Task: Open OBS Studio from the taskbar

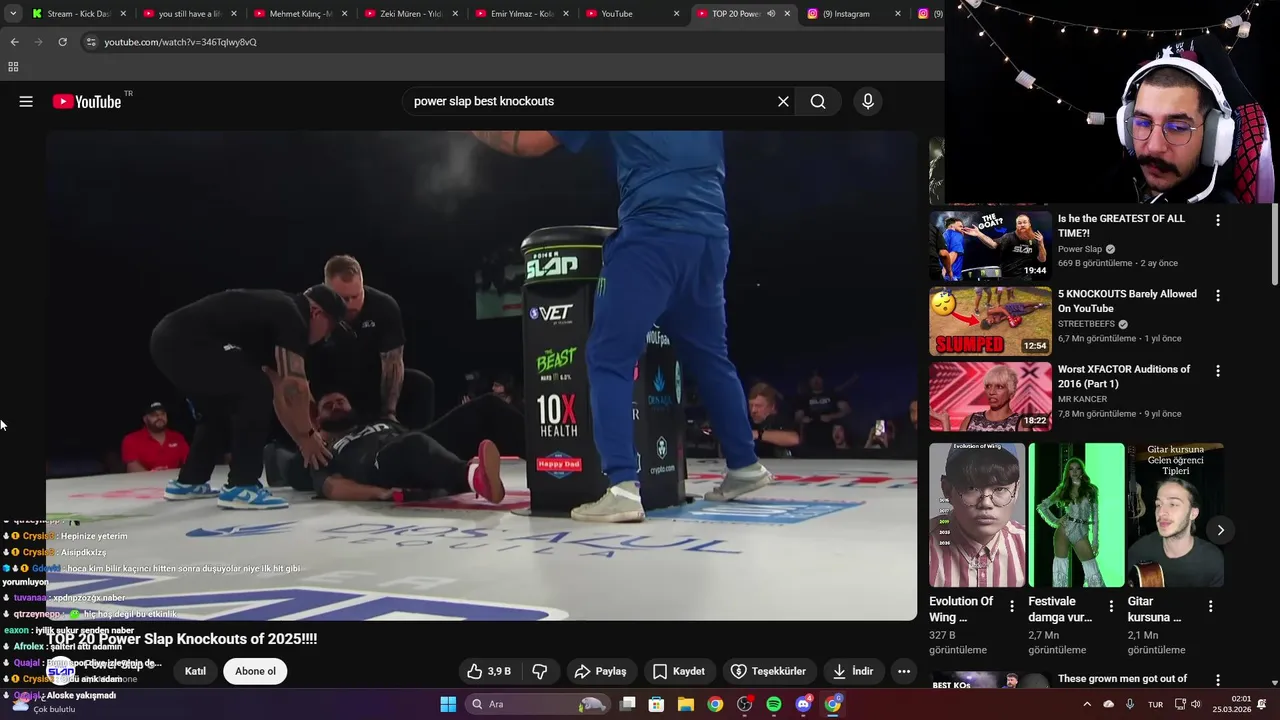Action: tap(744, 704)
